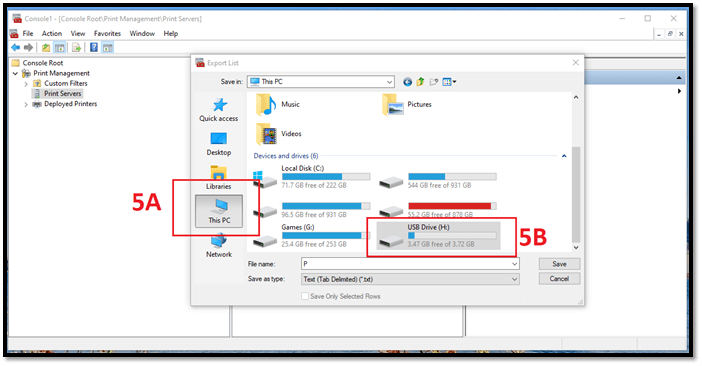Go to last folder visited in dialog

coord(407,82)
